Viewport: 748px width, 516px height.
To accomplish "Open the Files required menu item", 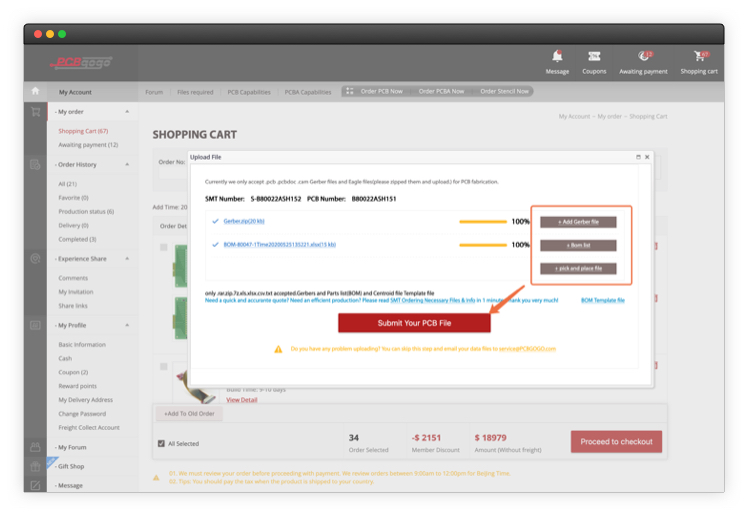I will (195, 92).
